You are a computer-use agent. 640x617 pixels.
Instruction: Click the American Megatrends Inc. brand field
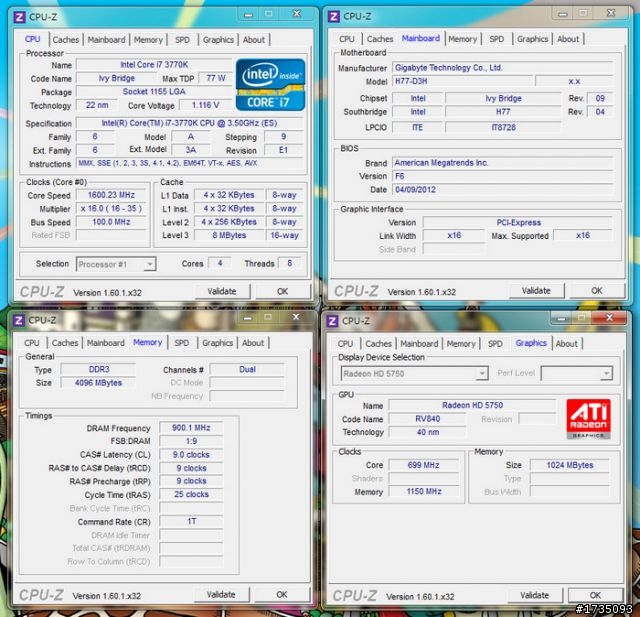pyautogui.click(x=503, y=163)
